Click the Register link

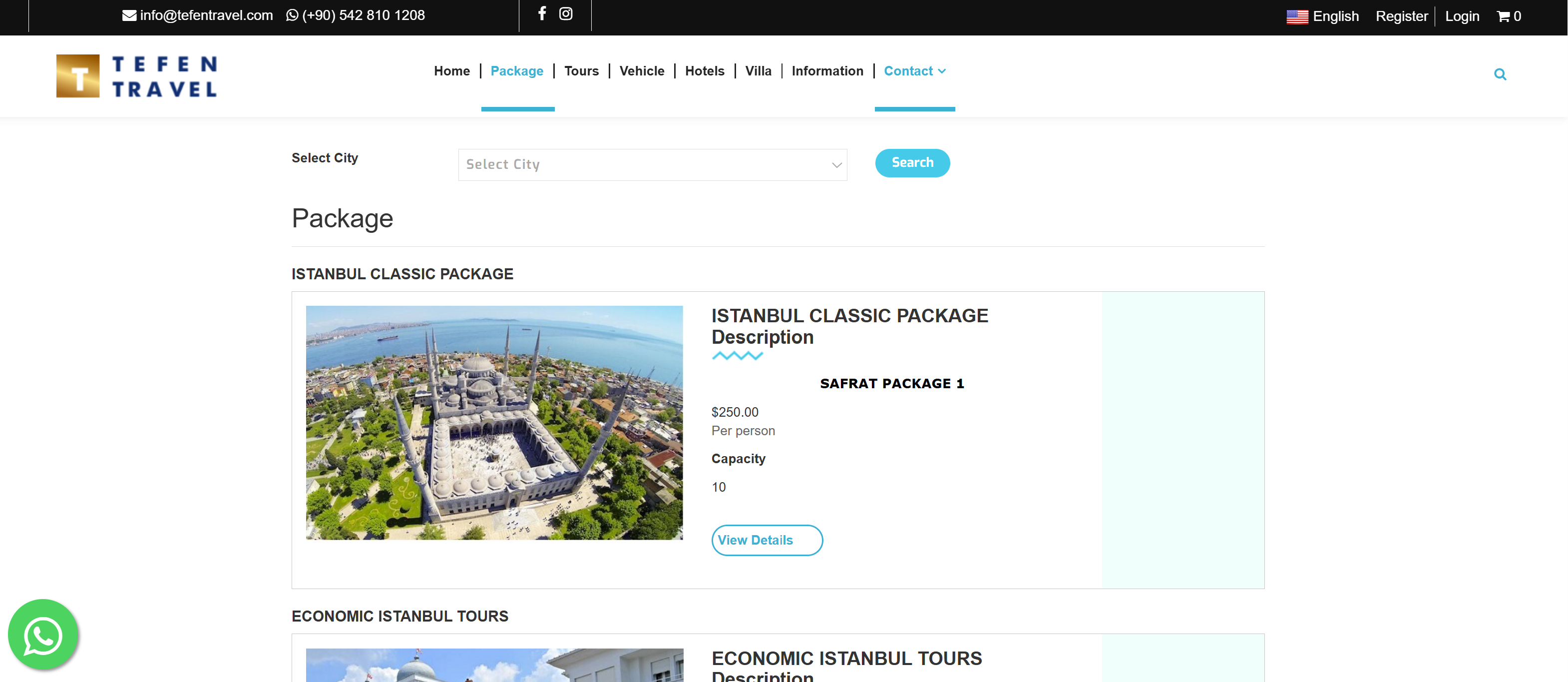(x=1401, y=16)
